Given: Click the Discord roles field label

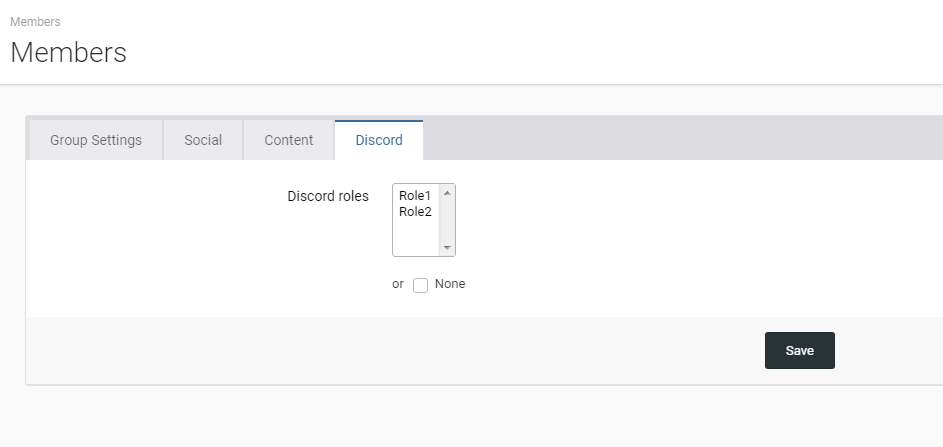Looking at the screenshot, I should point(328,196).
